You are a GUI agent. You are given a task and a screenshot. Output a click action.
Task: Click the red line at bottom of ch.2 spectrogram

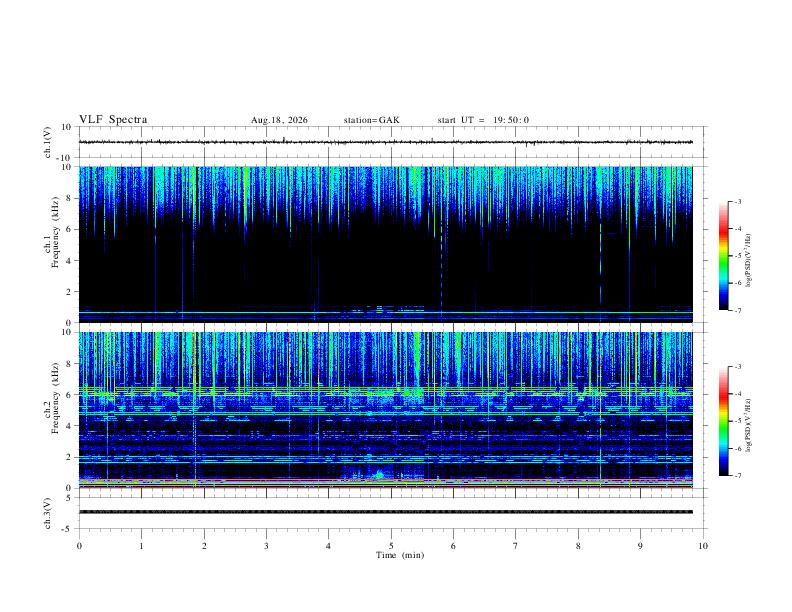click(x=386, y=487)
